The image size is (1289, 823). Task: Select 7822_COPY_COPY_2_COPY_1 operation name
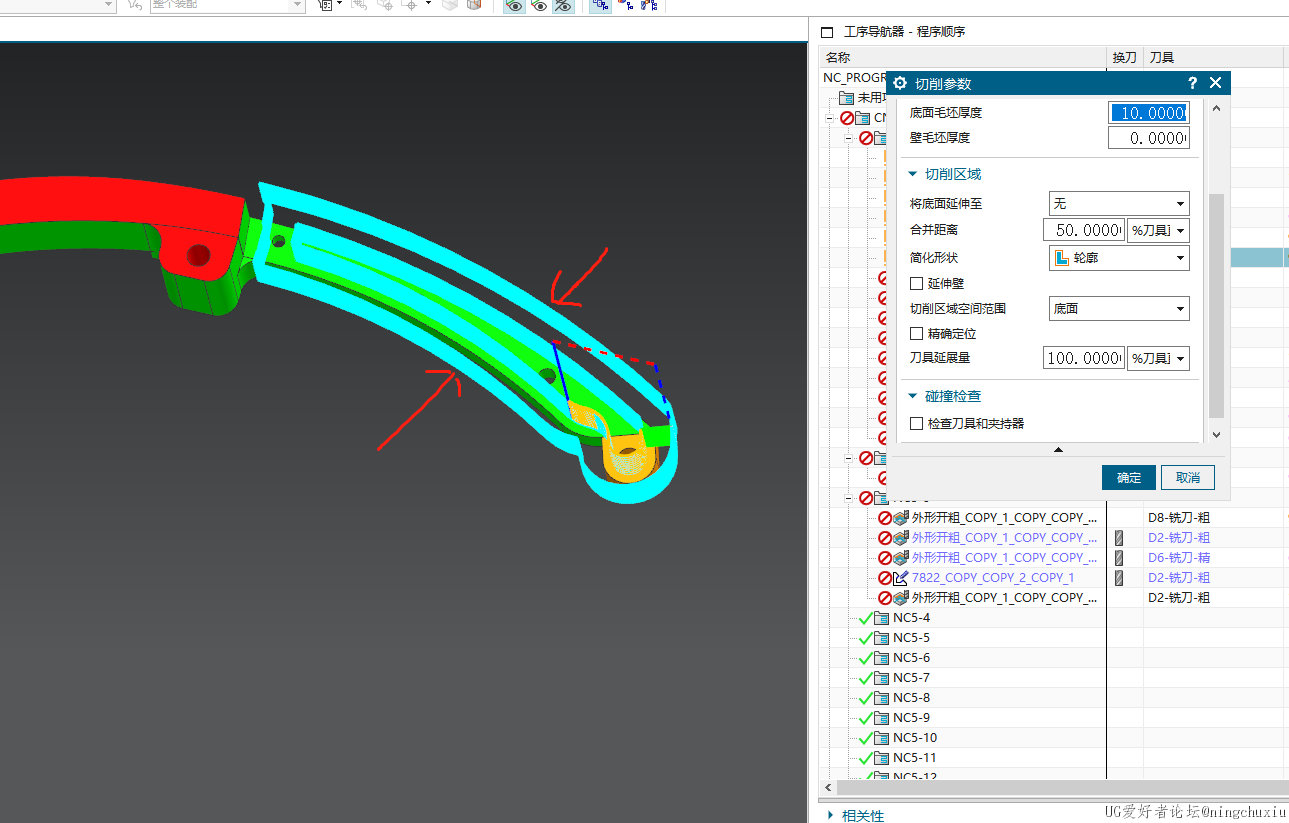click(993, 578)
